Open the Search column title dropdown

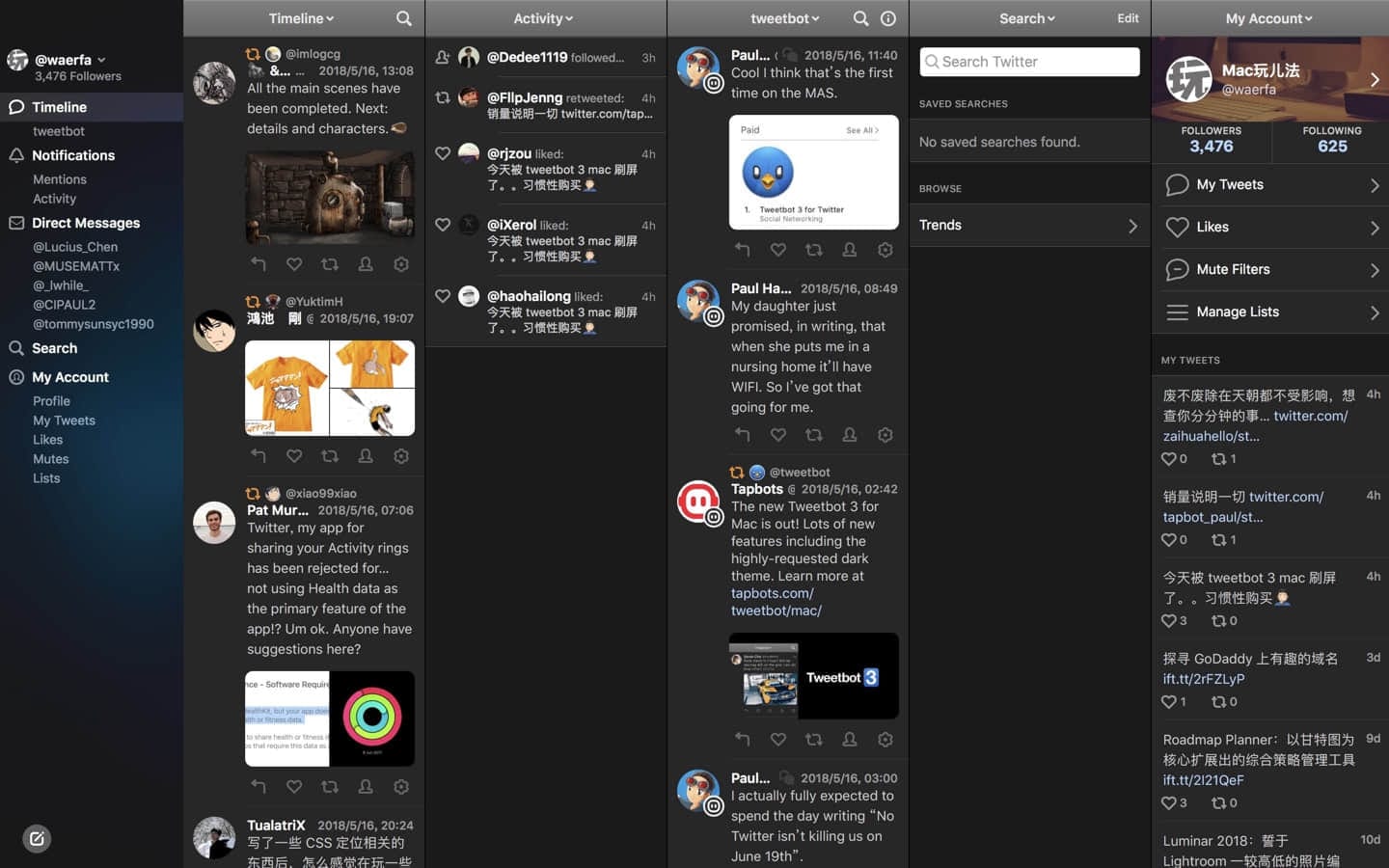1027,18
